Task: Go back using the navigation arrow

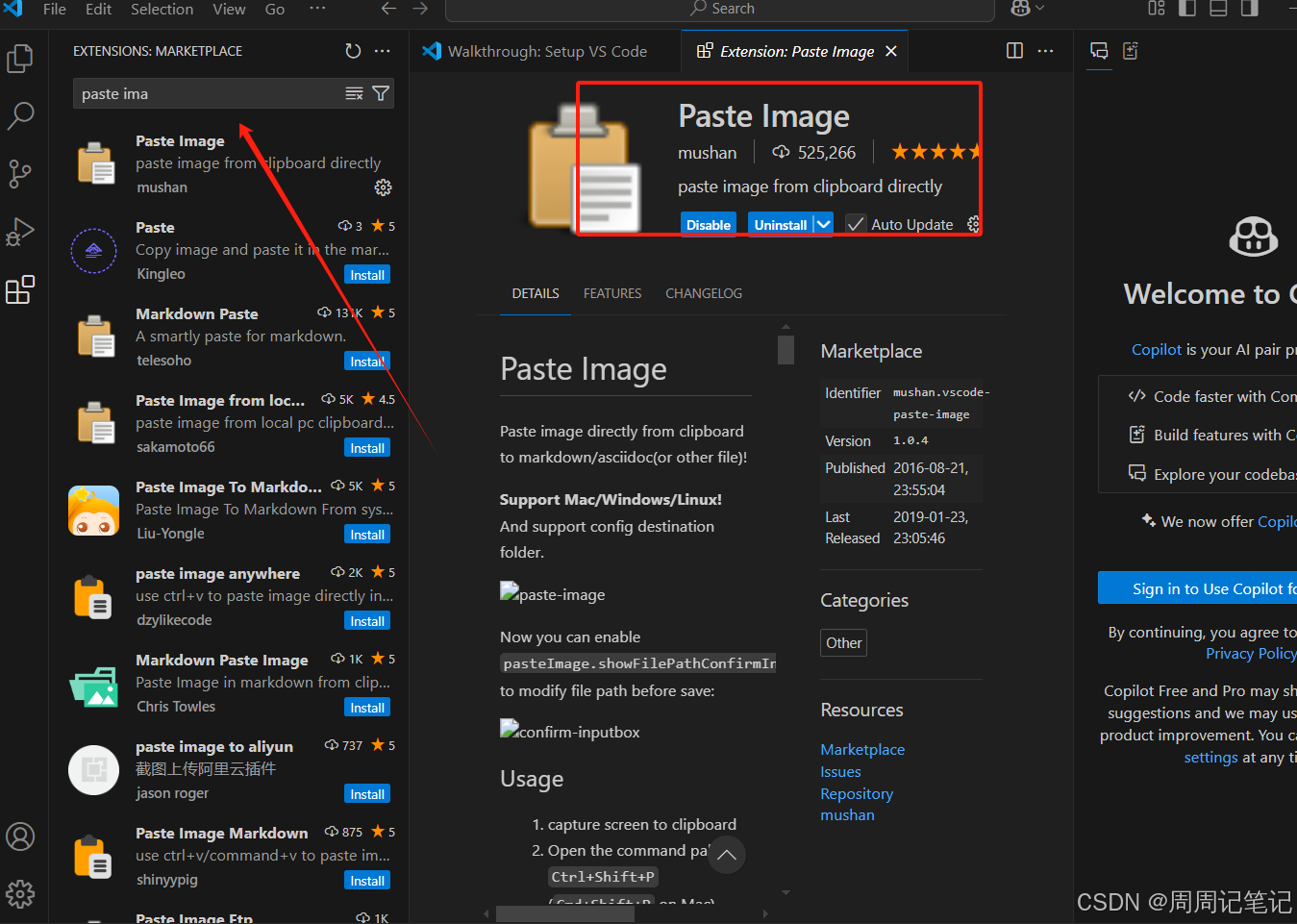Action: [x=388, y=9]
